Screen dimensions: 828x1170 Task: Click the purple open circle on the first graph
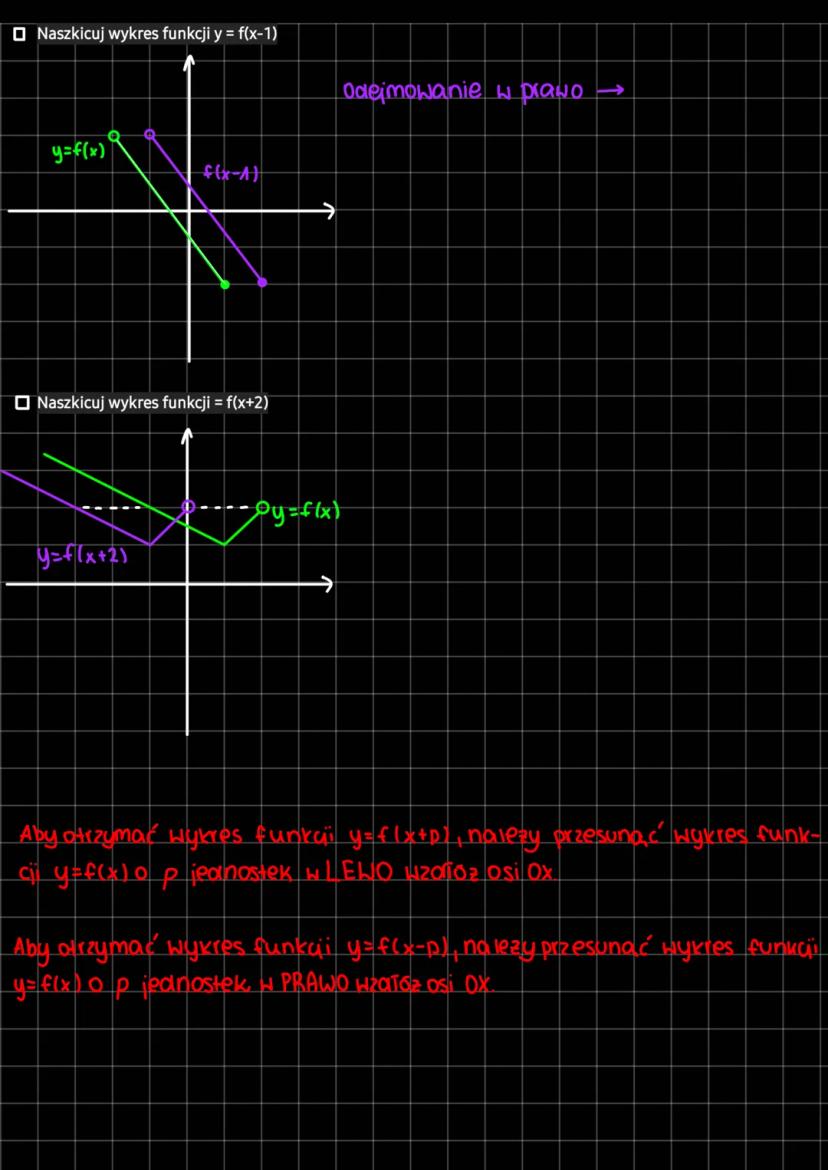tap(151, 134)
